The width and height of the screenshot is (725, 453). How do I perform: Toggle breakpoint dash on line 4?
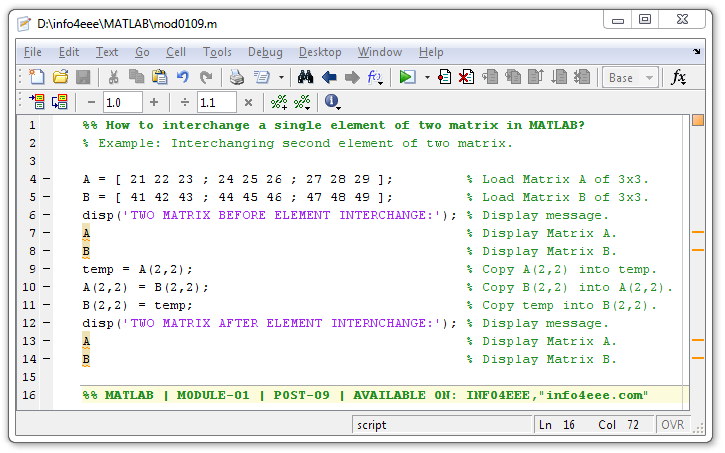47,178
